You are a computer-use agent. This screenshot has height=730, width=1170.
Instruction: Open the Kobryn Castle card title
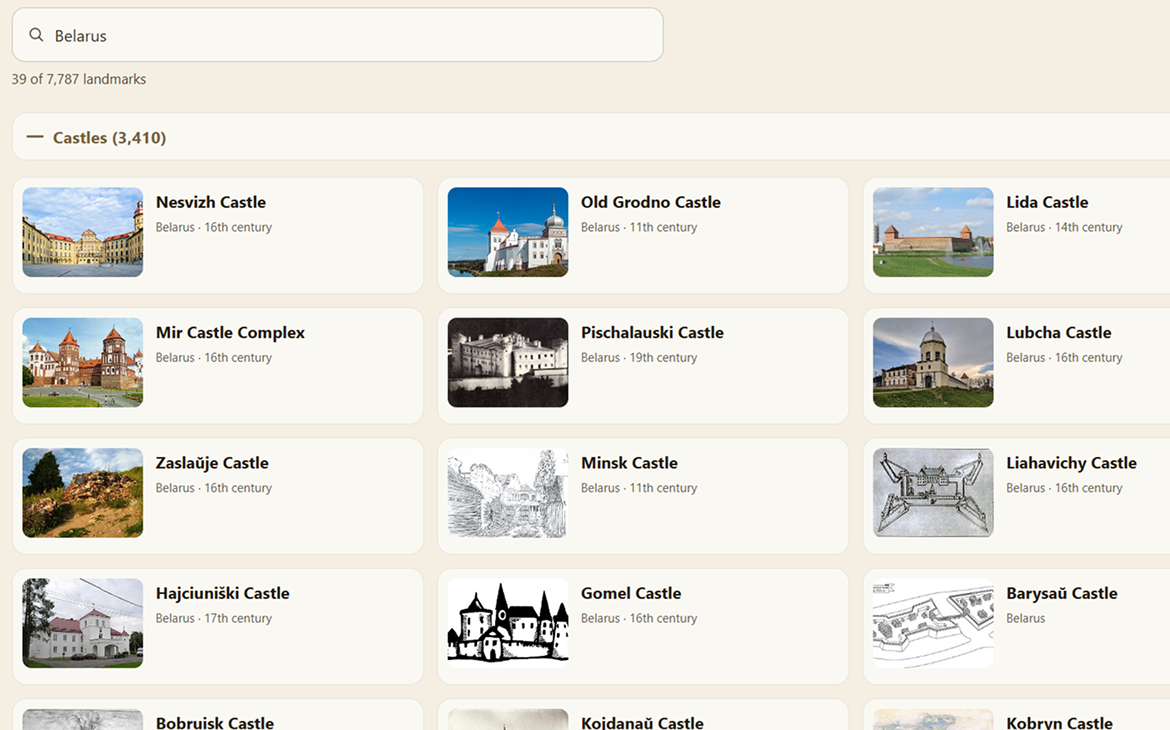tap(1059, 723)
